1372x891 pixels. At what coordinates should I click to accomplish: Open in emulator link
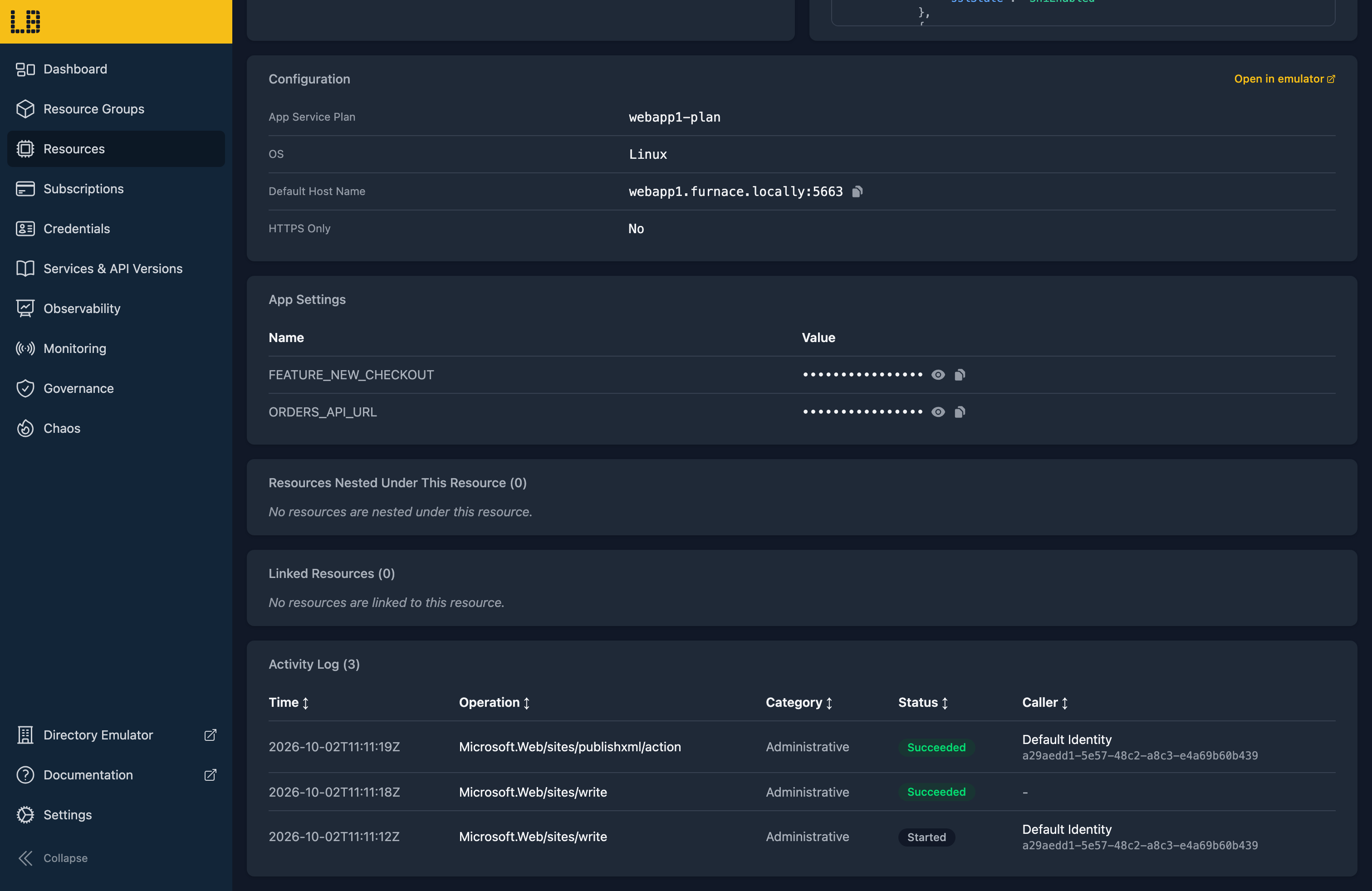(1284, 79)
